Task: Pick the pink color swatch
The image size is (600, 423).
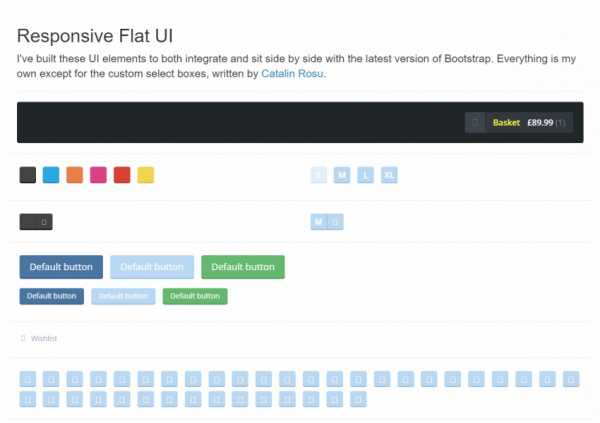Action: pyautogui.click(x=98, y=175)
